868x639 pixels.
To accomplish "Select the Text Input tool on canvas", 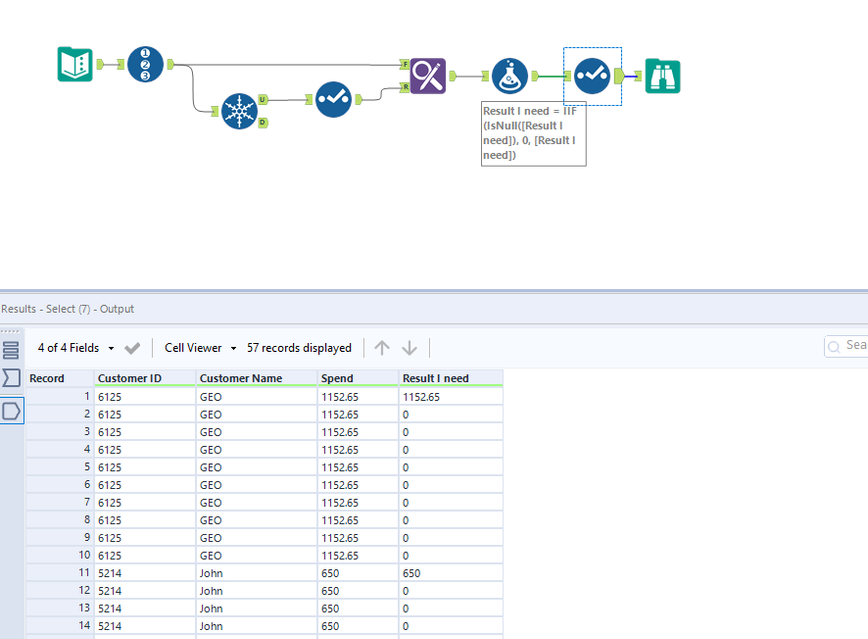I will click(x=75, y=64).
